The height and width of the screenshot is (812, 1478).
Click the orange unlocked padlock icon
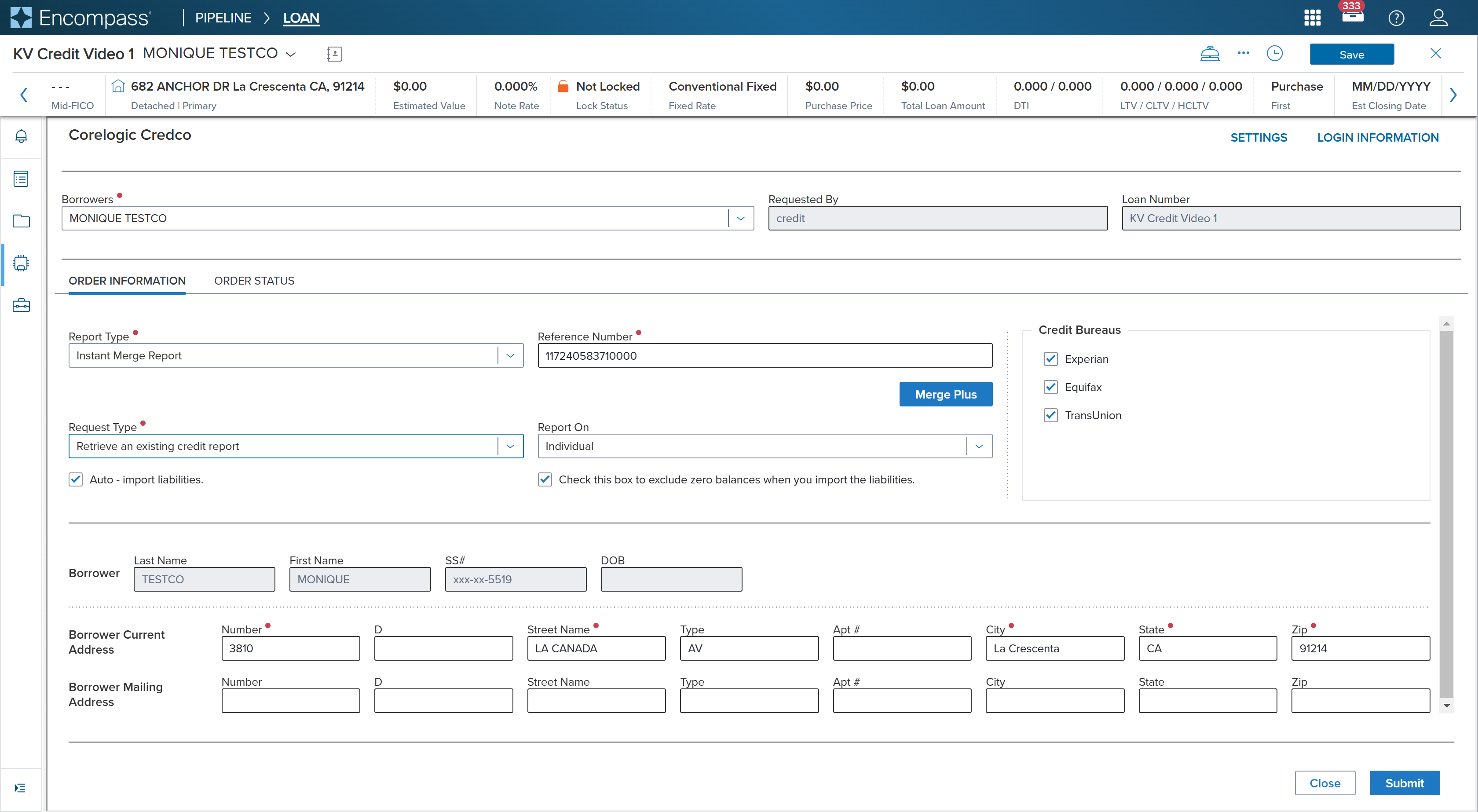(563, 86)
